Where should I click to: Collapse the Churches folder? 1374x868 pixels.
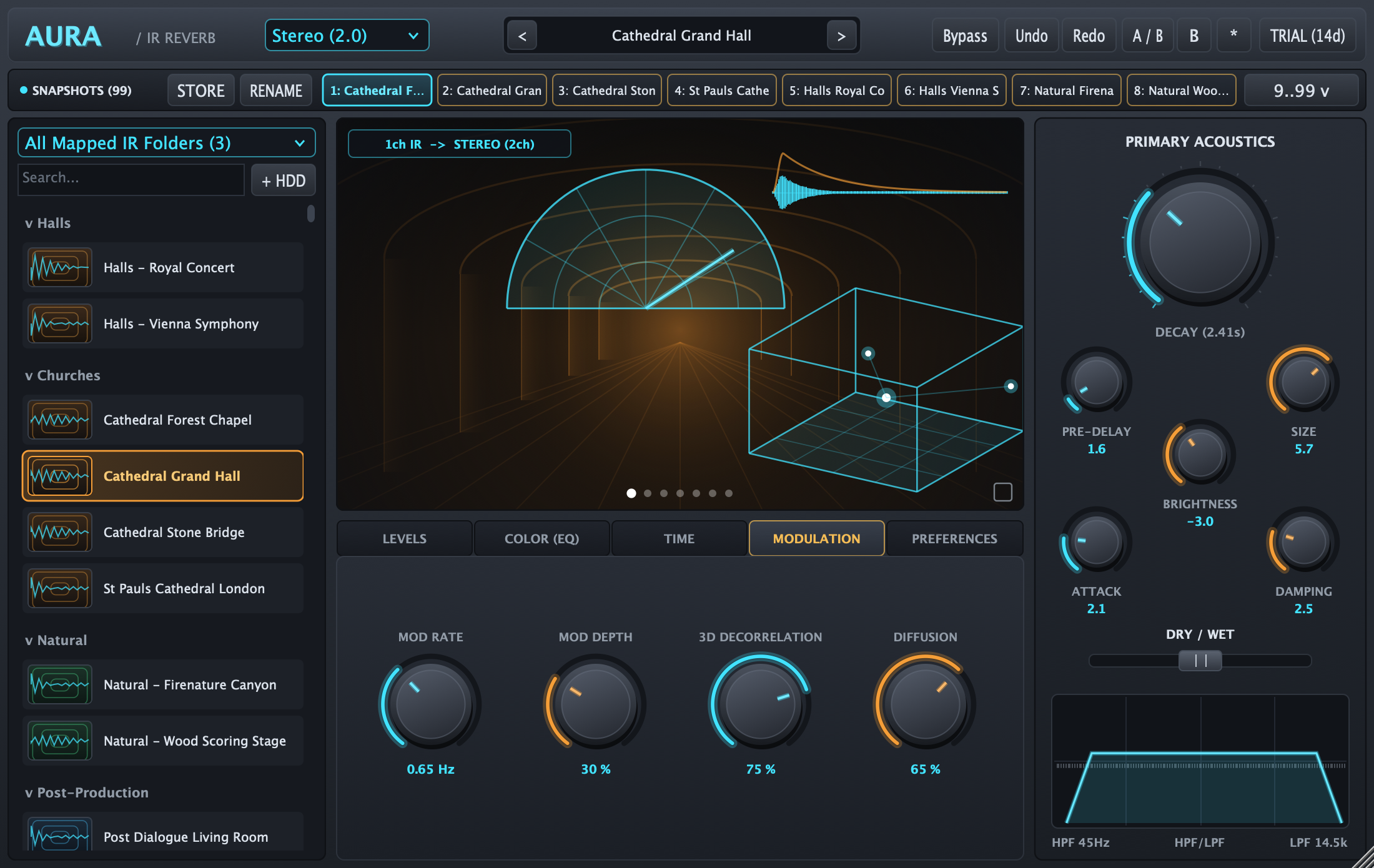pos(62,375)
